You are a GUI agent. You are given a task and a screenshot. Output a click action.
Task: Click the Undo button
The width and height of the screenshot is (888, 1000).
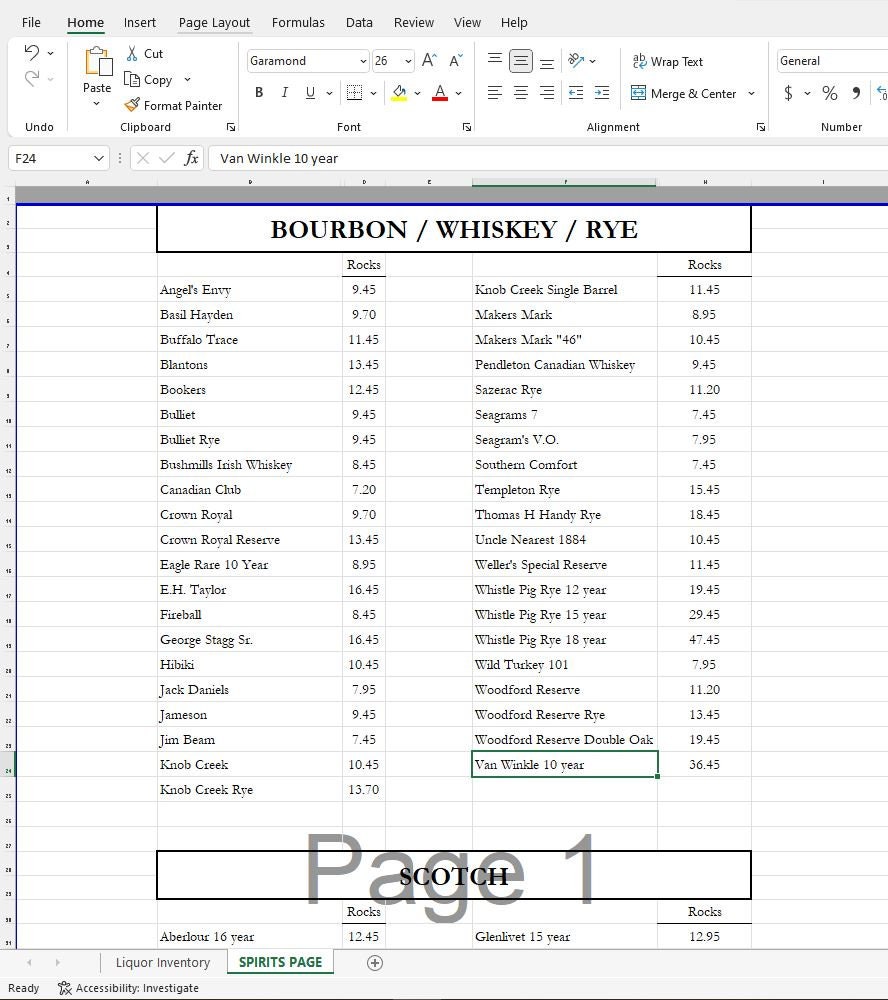pos(32,52)
